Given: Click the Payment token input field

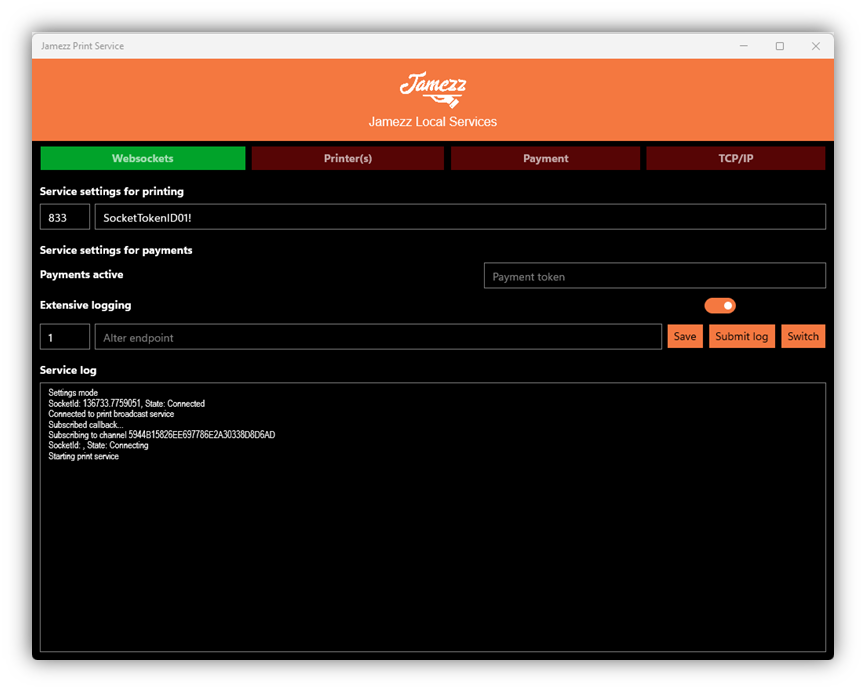Looking at the screenshot, I should [654, 276].
